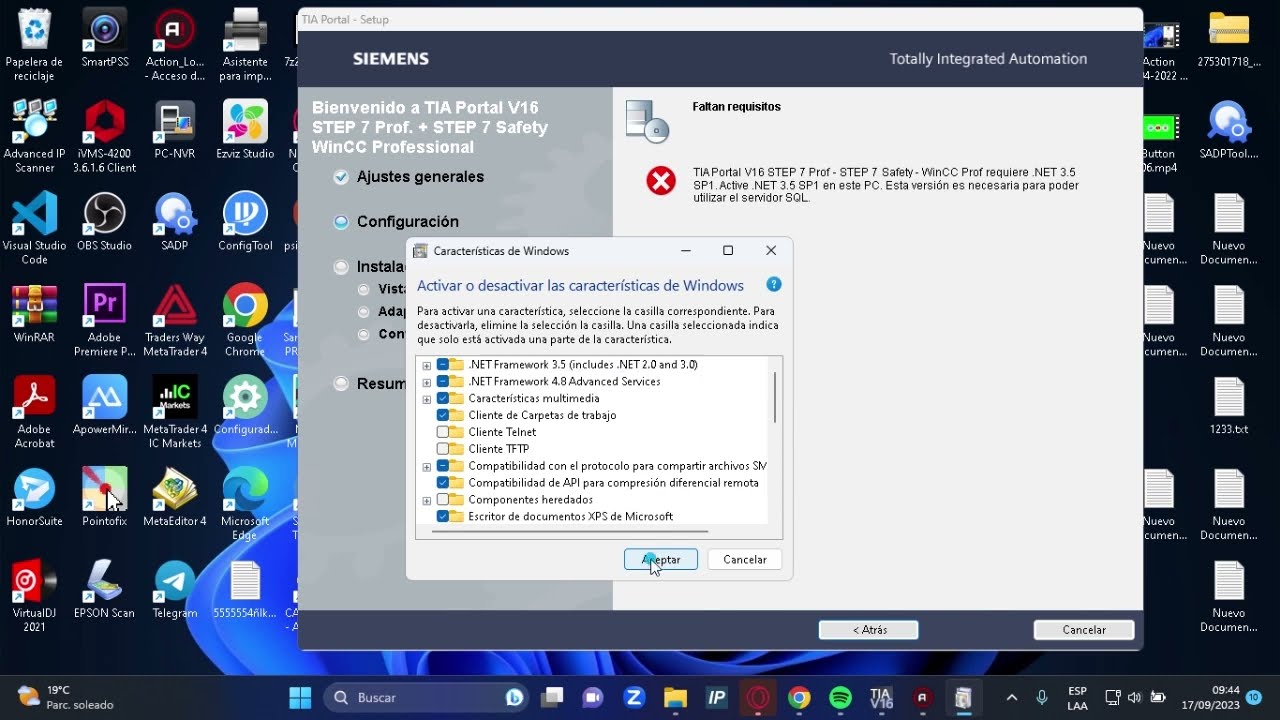
Task: Open Windows Start menu
Action: pyautogui.click(x=300, y=697)
